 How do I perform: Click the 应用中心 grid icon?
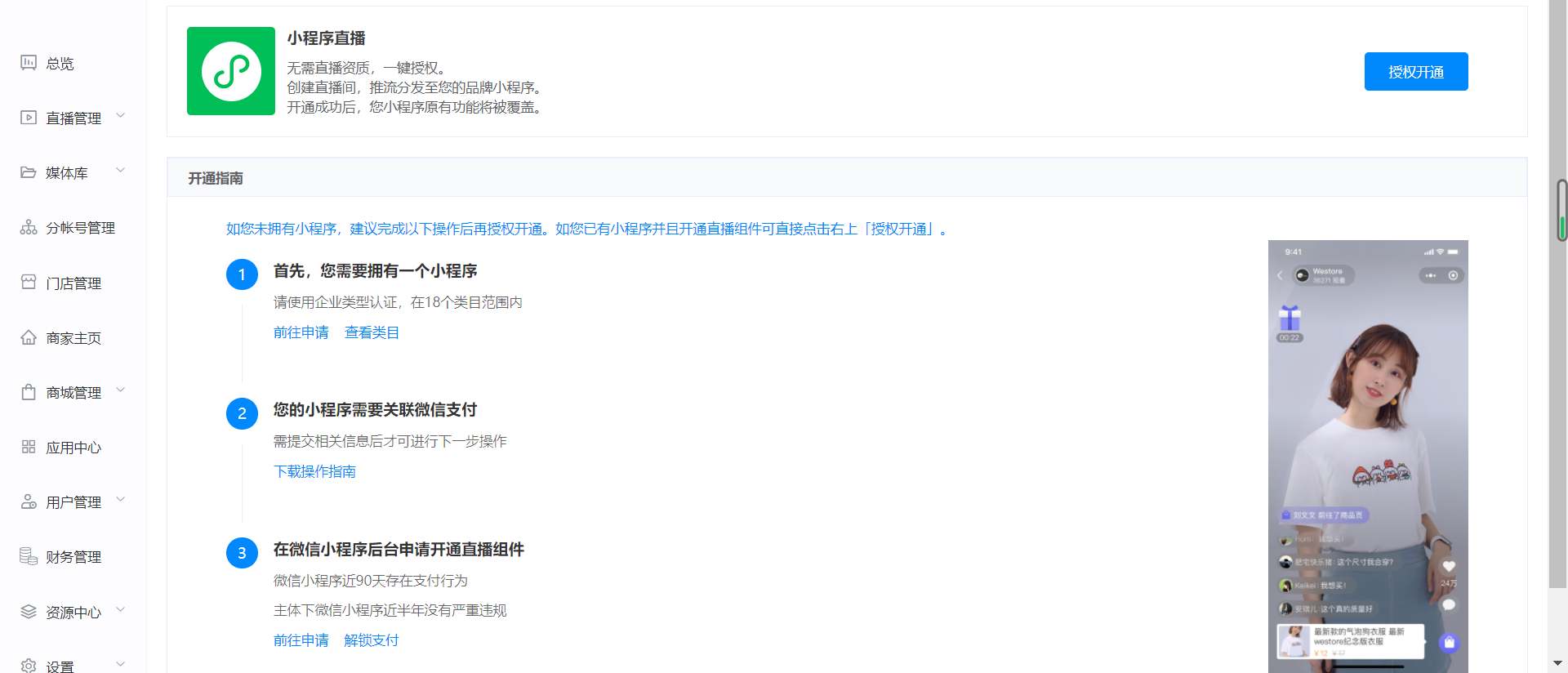click(x=29, y=447)
